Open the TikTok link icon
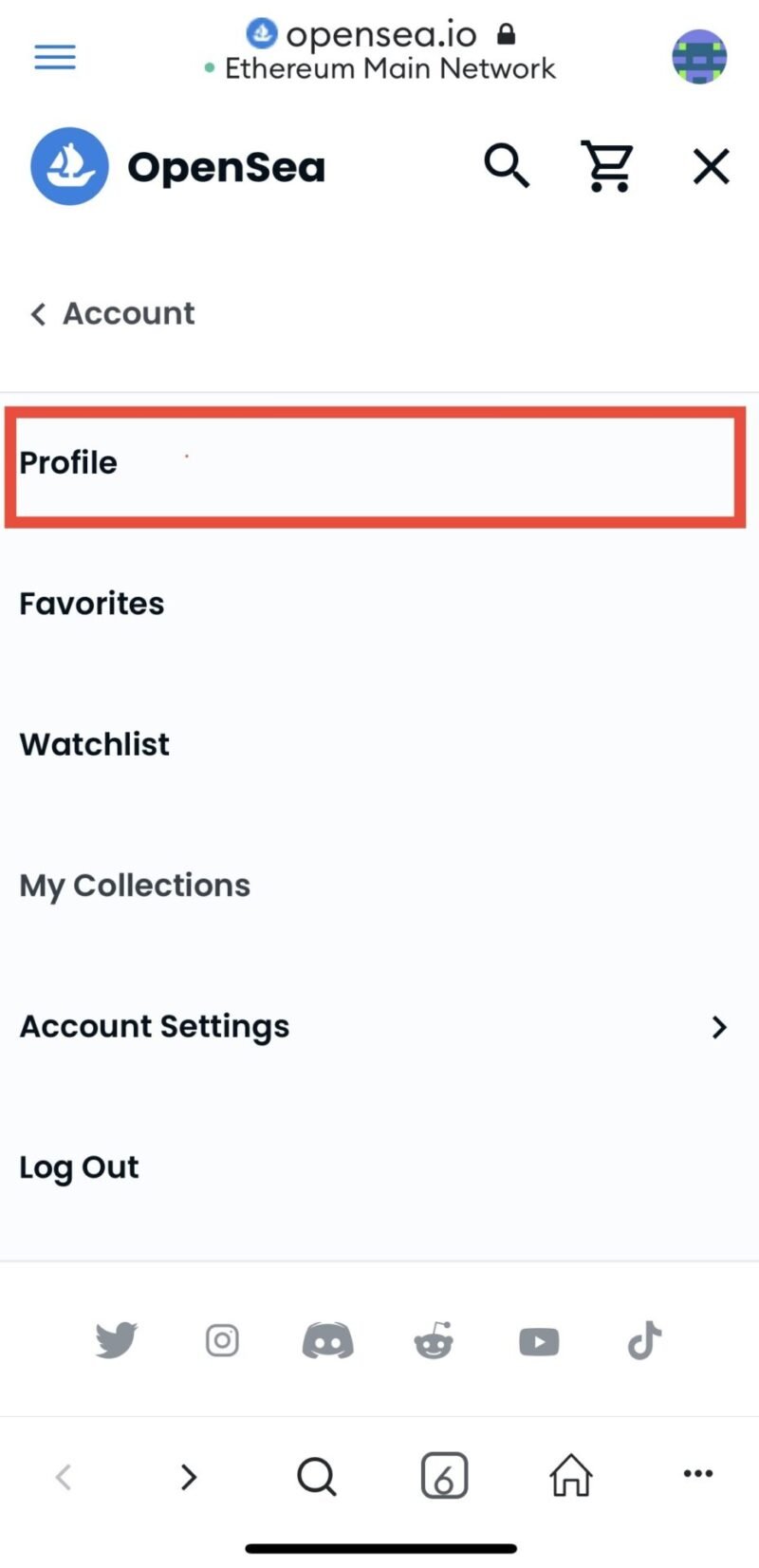759x1568 pixels. click(644, 1340)
